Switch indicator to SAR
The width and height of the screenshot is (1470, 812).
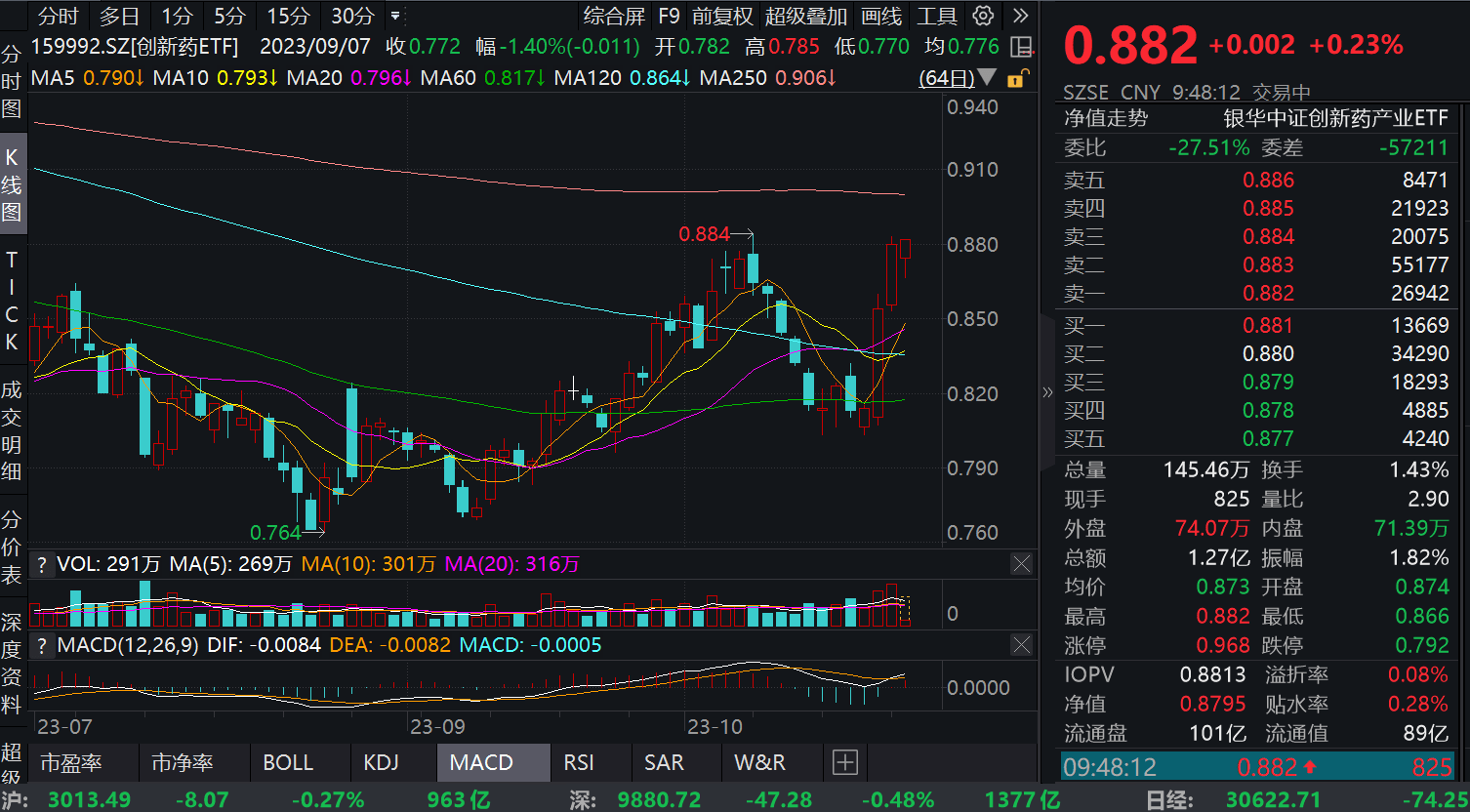pos(664,763)
